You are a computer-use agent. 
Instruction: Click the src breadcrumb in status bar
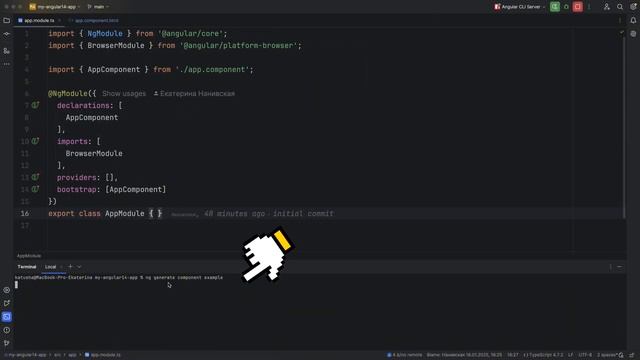(x=57, y=355)
